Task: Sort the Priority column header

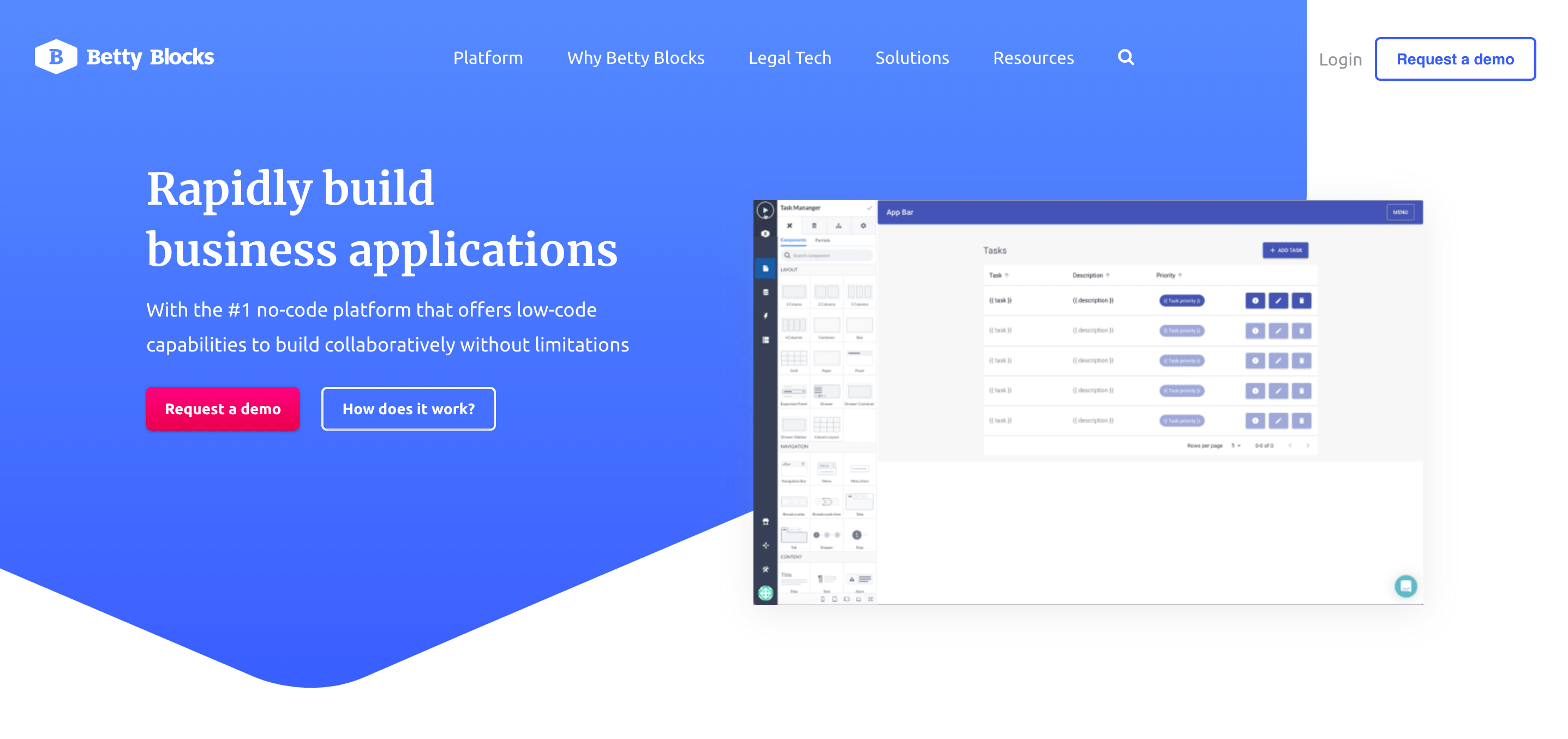Action: click(1169, 275)
